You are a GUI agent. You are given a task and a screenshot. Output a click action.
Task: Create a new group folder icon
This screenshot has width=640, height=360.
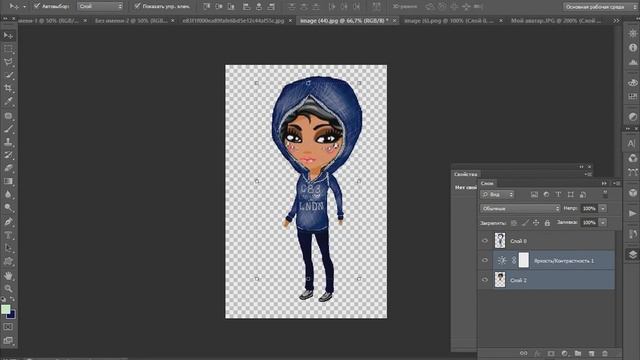pos(578,353)
